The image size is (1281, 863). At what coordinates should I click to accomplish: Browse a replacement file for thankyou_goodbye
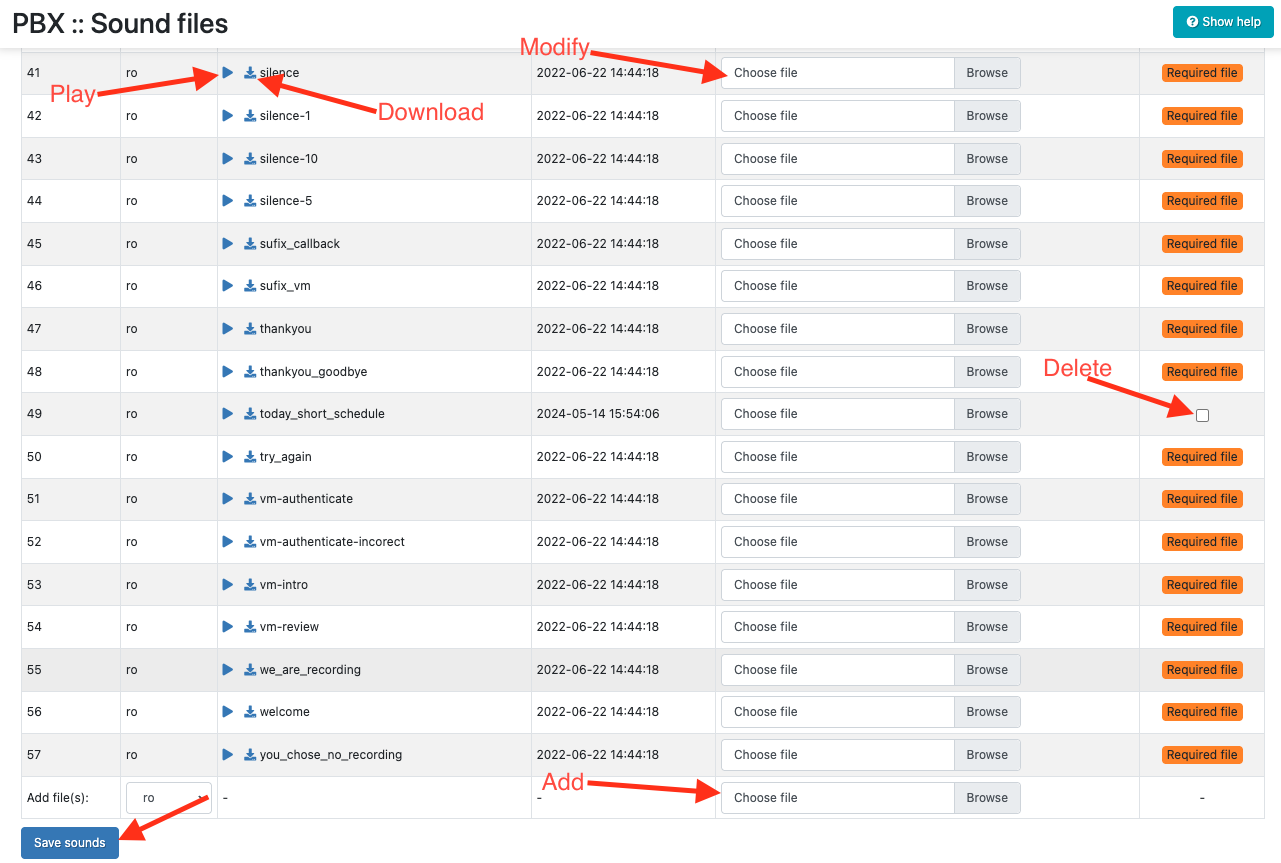click(x=986, y=372)
